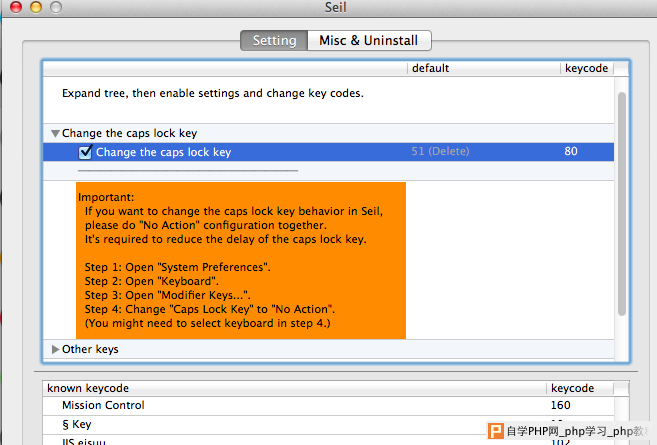Click the keycode column header in settings table
This screenshot has width=657, height=445.
click(x=587, y=68)
